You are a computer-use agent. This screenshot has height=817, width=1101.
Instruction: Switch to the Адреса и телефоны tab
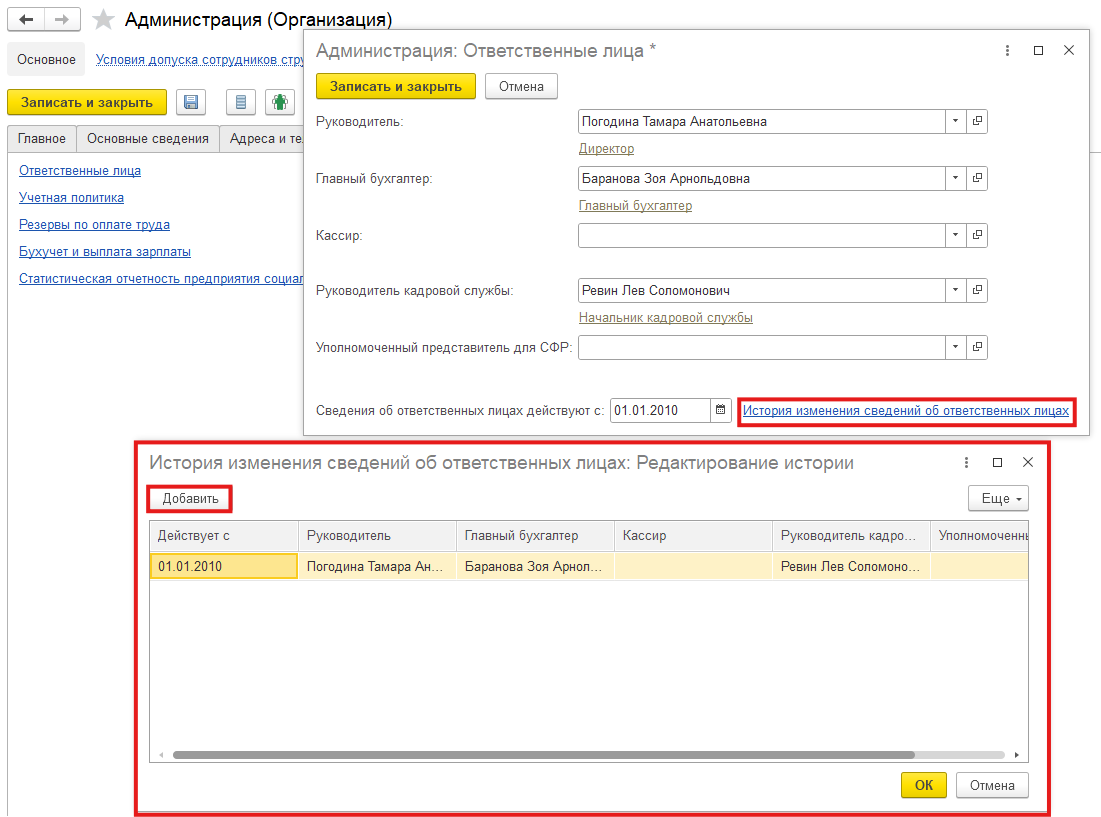click(262, 139)
